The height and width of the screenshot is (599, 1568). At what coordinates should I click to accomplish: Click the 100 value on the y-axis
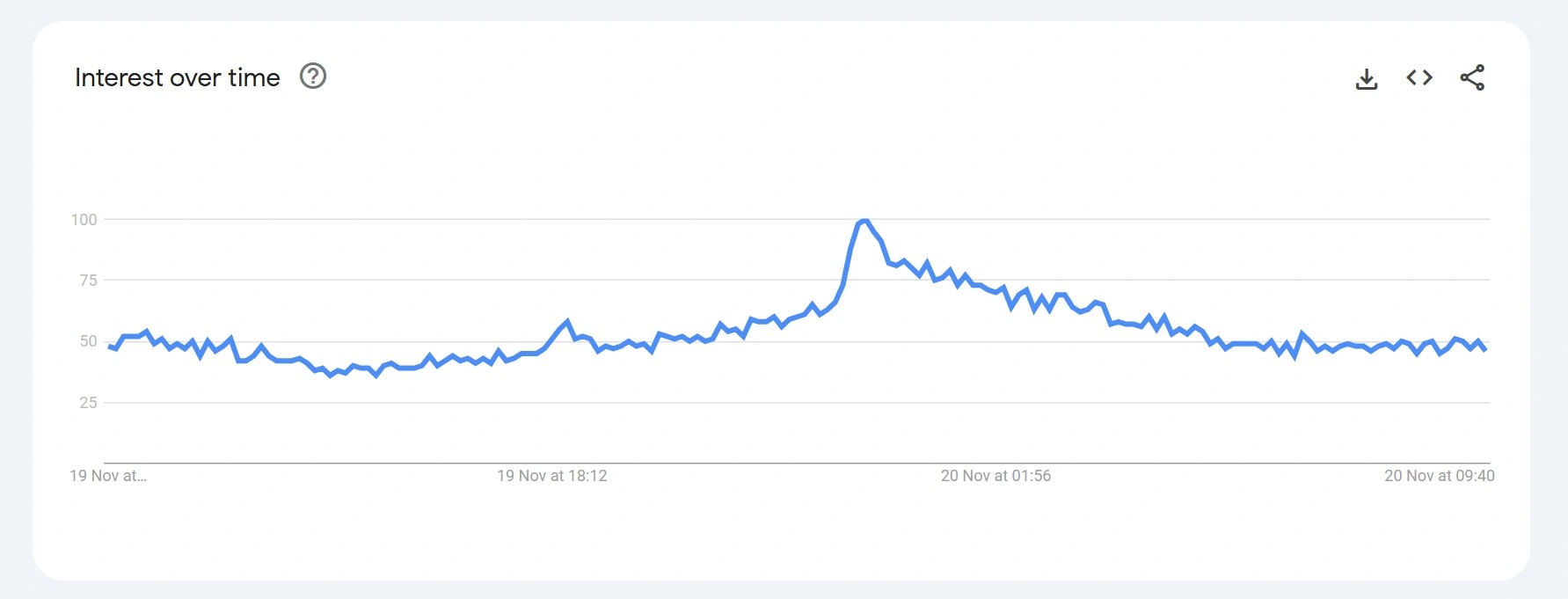84,220
